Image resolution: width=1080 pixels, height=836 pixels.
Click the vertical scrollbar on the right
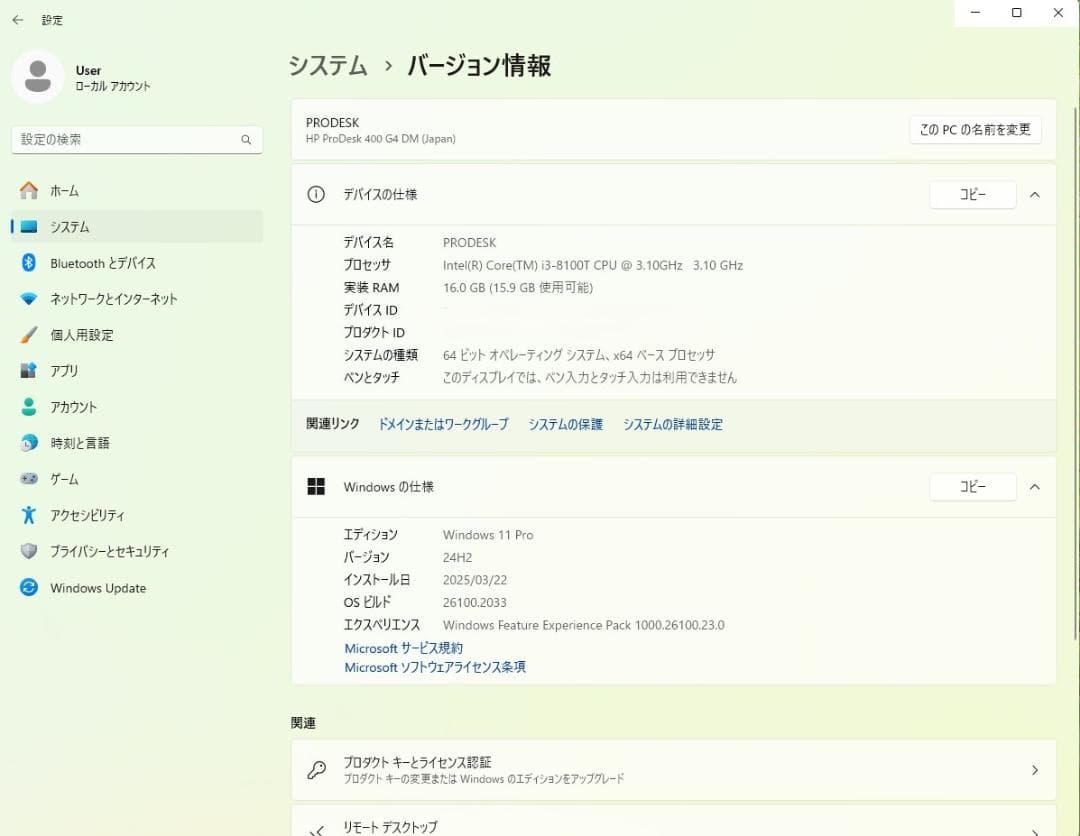[x=1076, y=372]
